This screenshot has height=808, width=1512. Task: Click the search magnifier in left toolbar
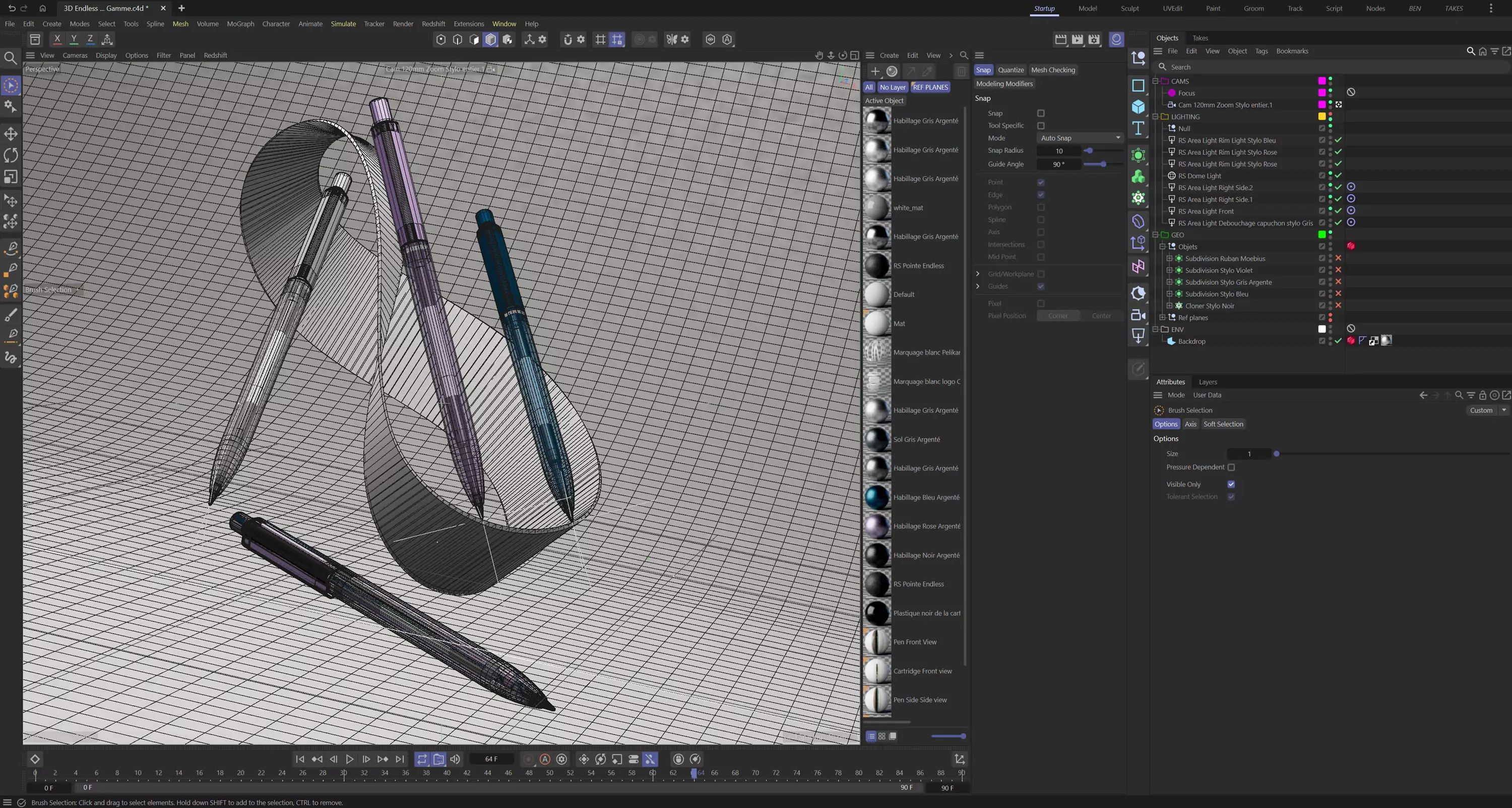click(11, 57)
